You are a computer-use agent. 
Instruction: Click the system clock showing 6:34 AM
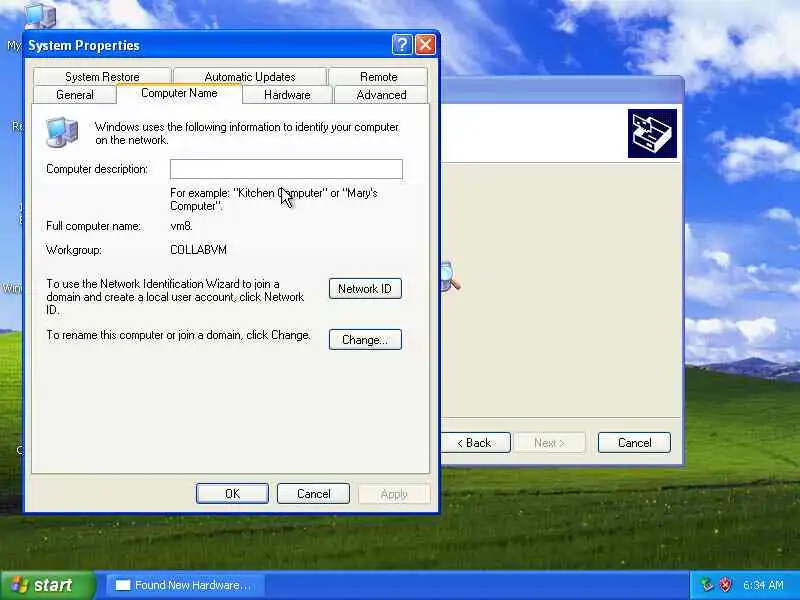(x=763, y=585)
